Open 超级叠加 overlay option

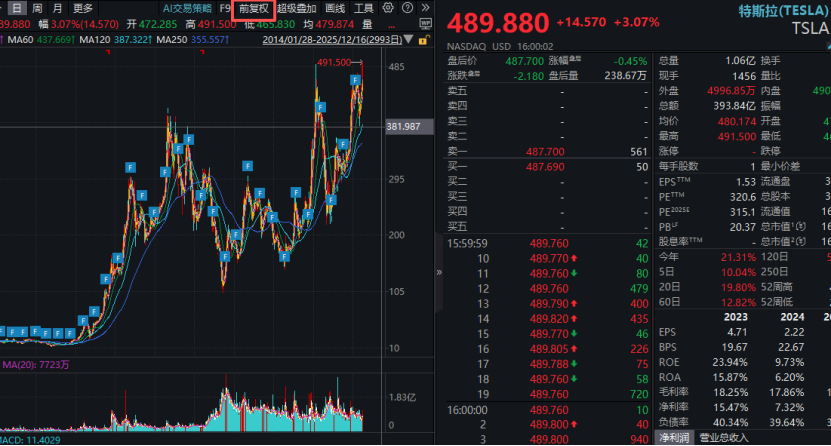pyautogui.click(x=297, y=8)
